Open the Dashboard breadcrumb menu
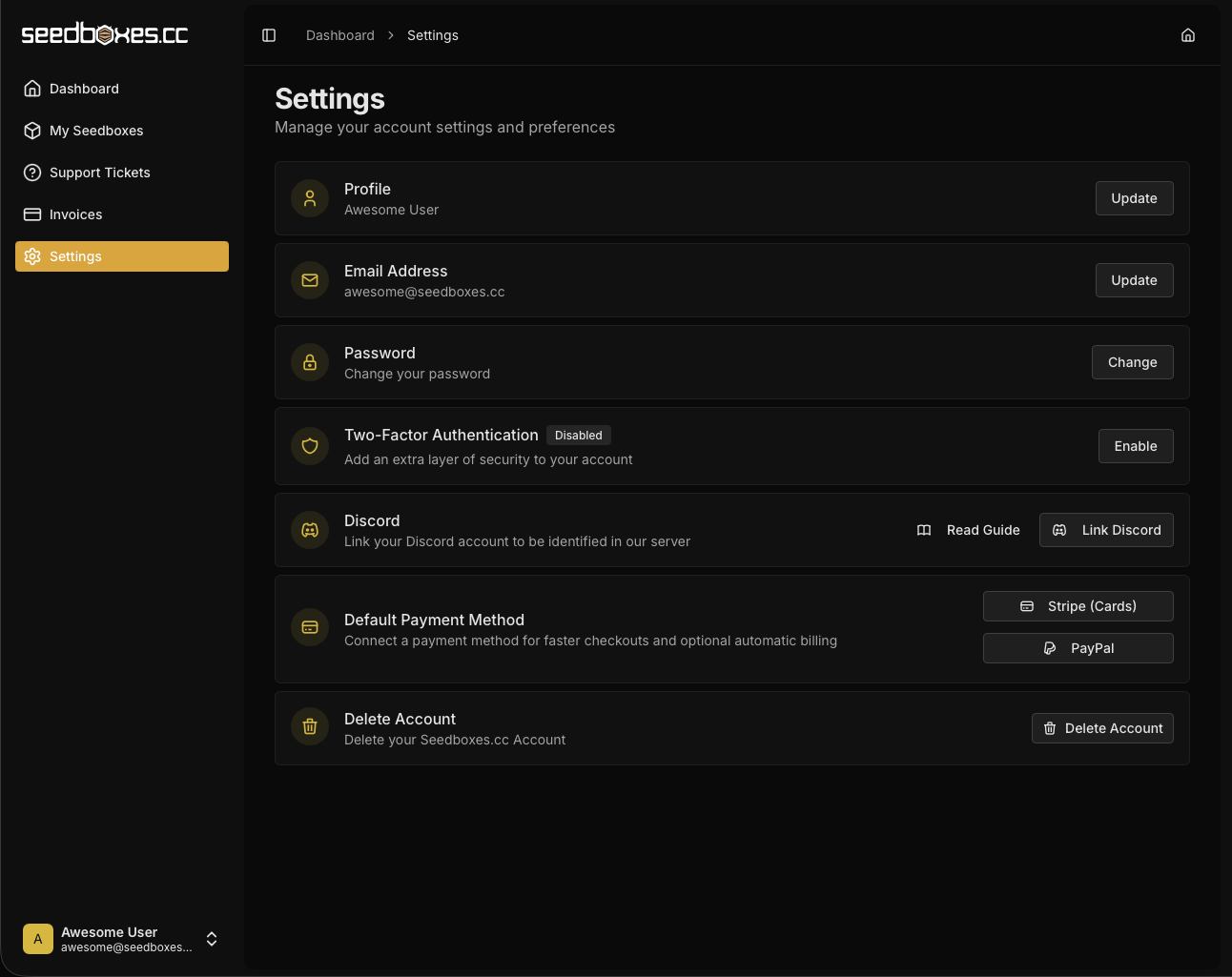1232x977 pixels. [339, 35]
